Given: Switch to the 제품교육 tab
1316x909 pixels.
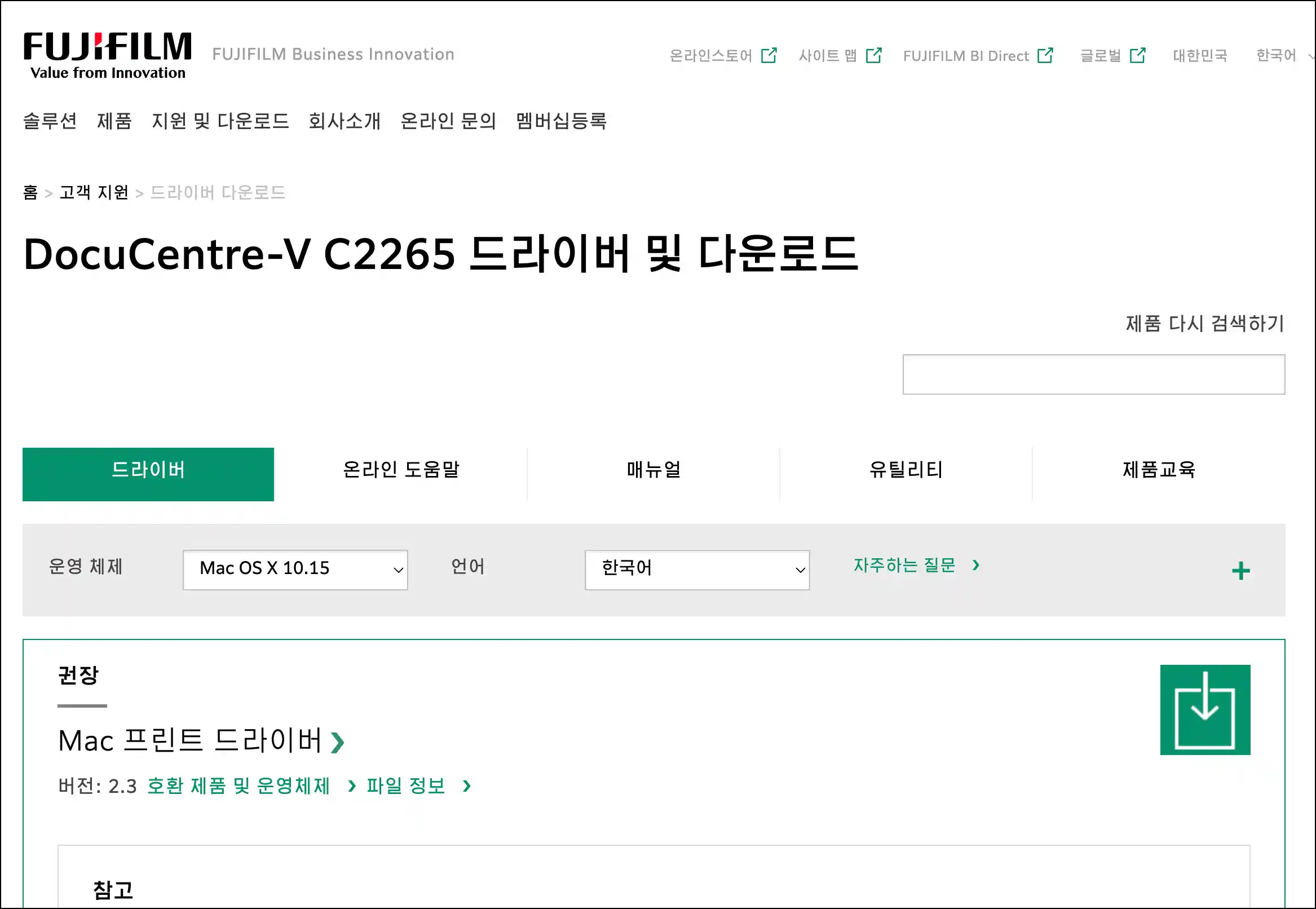Looking at the screenshot, I should click(x=1159, y=474).
